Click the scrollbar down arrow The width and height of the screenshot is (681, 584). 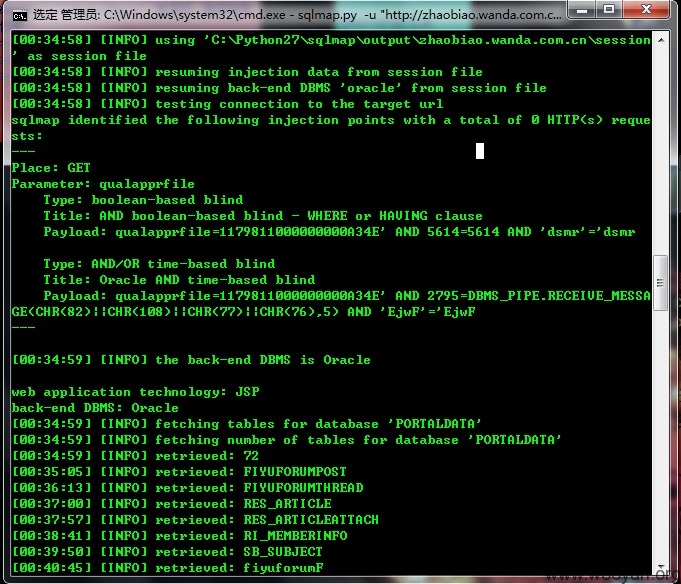(x=661, y=567)
